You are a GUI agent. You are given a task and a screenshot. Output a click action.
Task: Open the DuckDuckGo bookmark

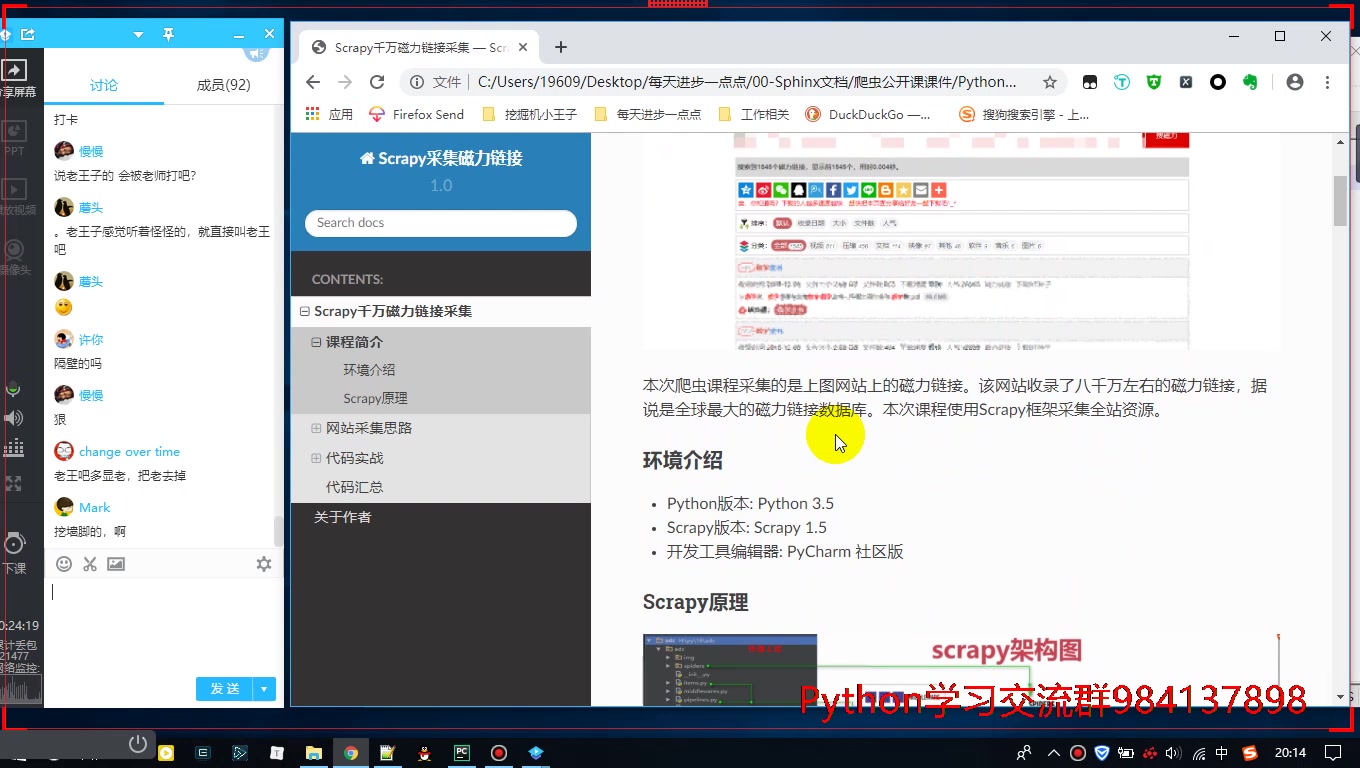[869, 114]
